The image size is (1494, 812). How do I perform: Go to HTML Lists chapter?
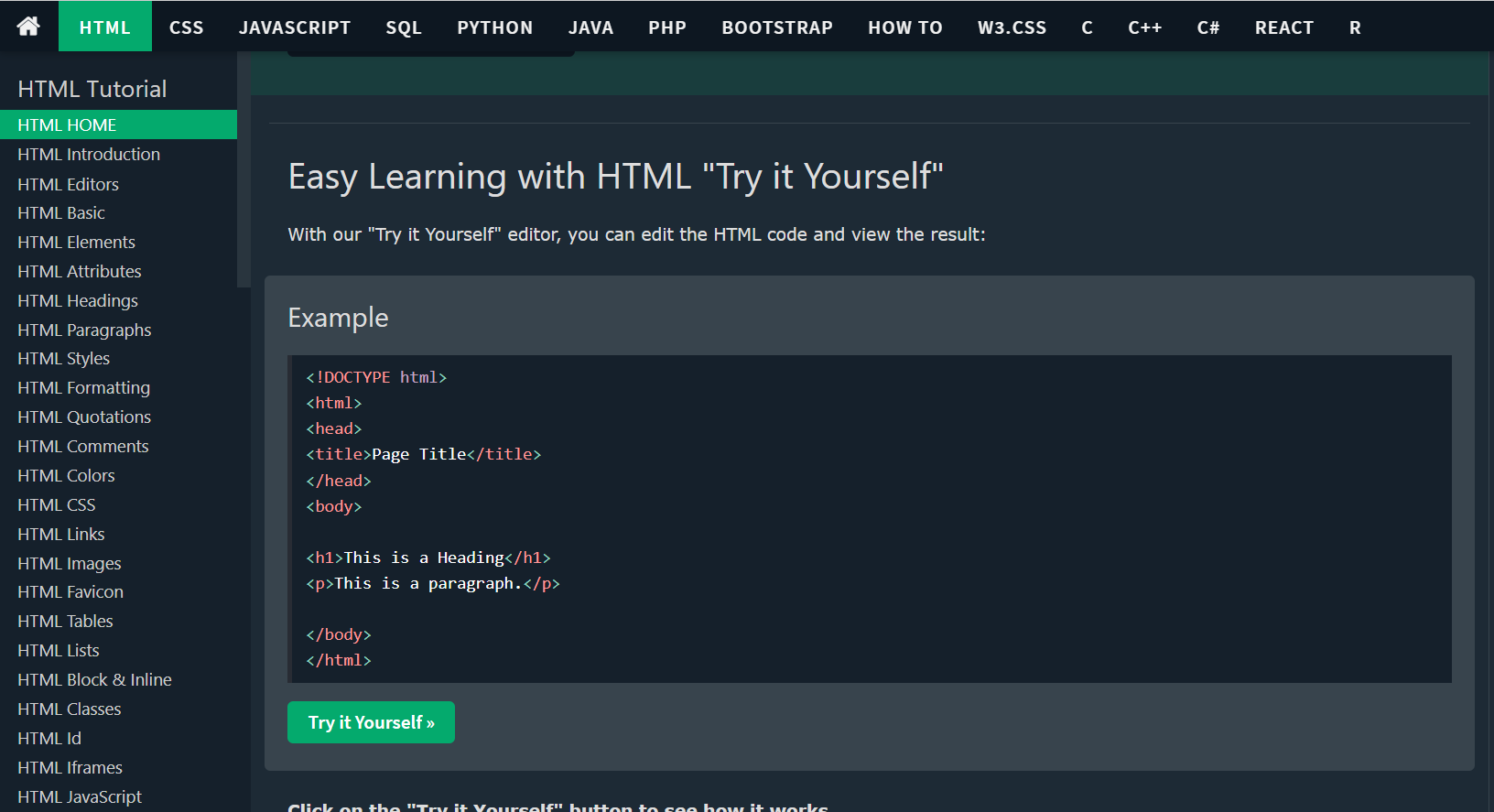click(118, 650)
